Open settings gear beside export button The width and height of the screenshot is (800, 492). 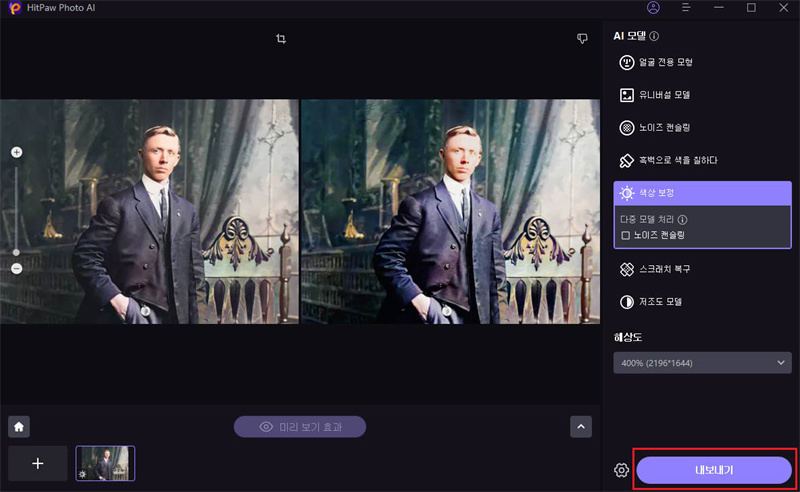tap(621, 470)
